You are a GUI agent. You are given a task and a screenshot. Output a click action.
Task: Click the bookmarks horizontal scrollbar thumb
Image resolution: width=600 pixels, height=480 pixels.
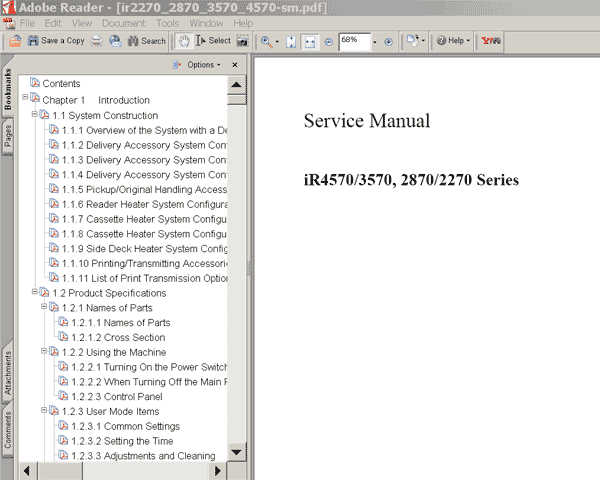[60, 471]
